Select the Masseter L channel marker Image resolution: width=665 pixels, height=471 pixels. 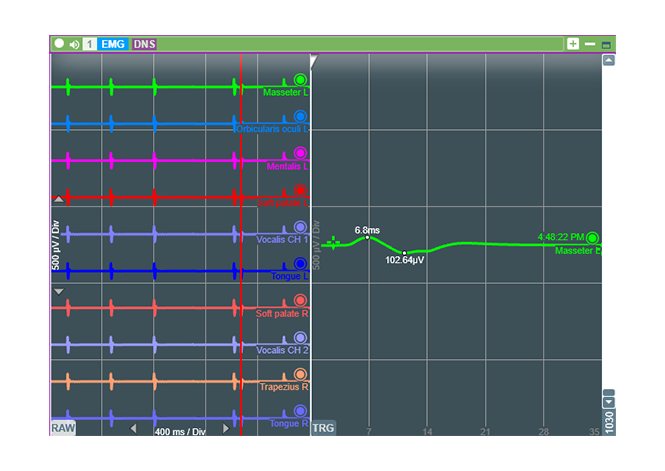pos(300,80)
